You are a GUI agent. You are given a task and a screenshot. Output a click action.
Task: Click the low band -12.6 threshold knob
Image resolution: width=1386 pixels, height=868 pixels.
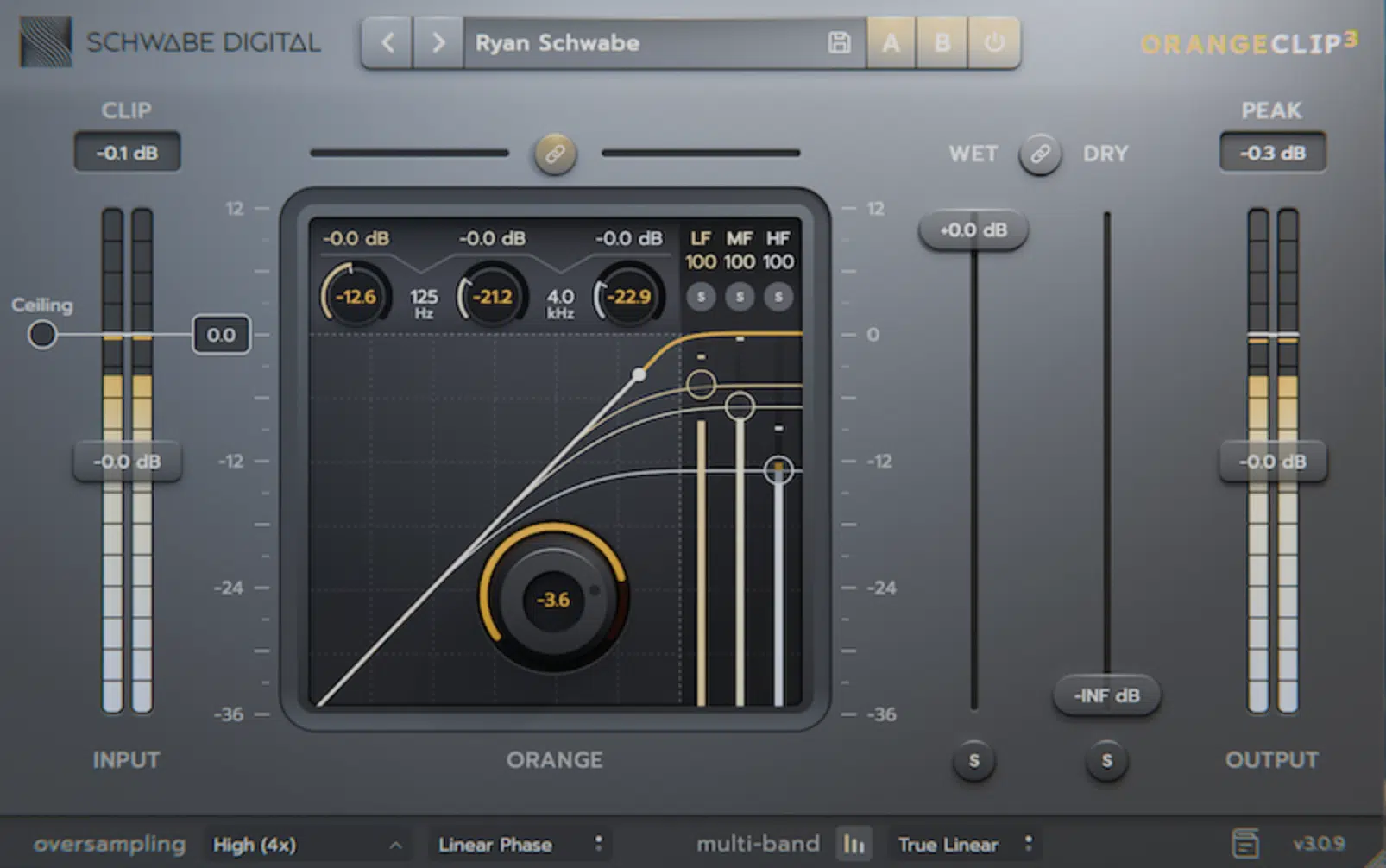coord(356,297)
